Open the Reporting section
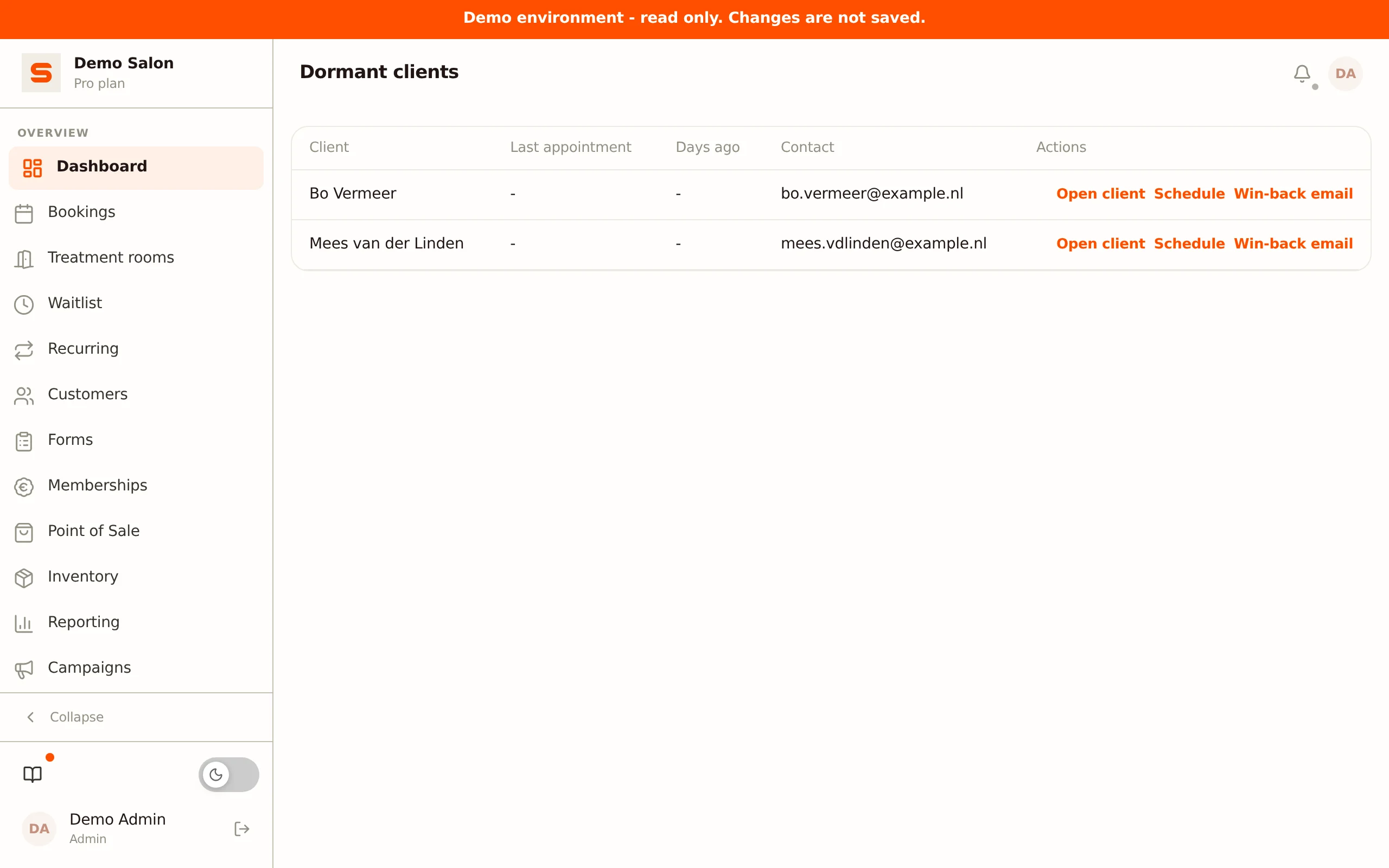Viewport: 1389px width, 868px height. pyautogui.click(x=136, y=623)
